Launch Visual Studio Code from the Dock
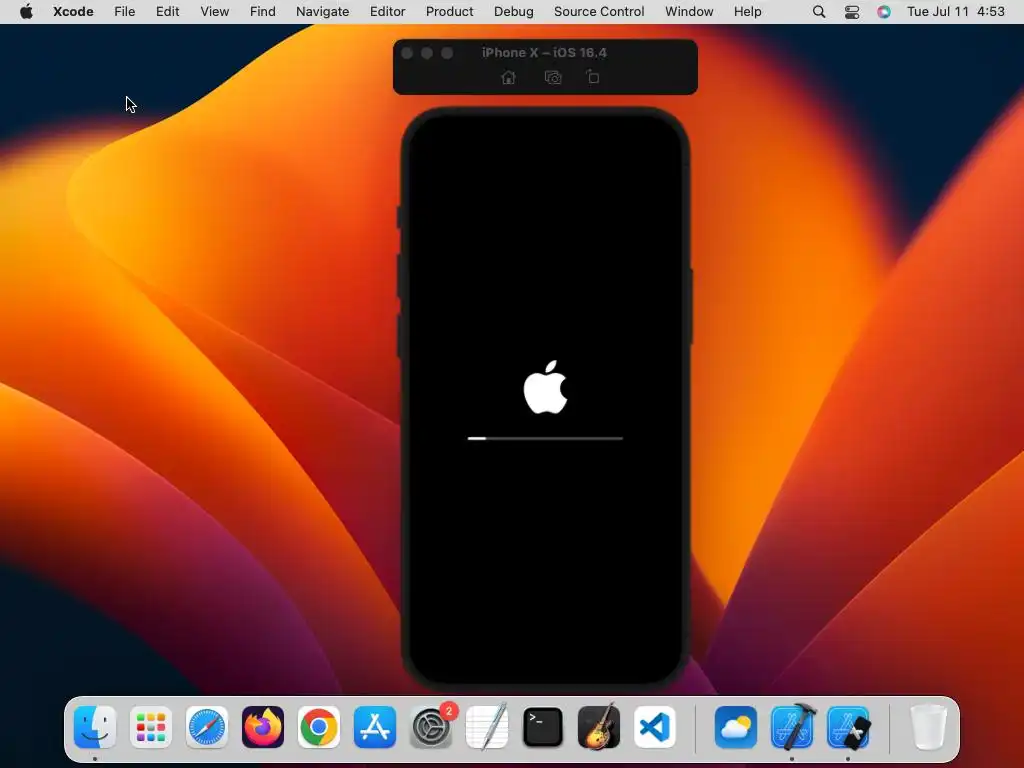 (x=655, y=727)
